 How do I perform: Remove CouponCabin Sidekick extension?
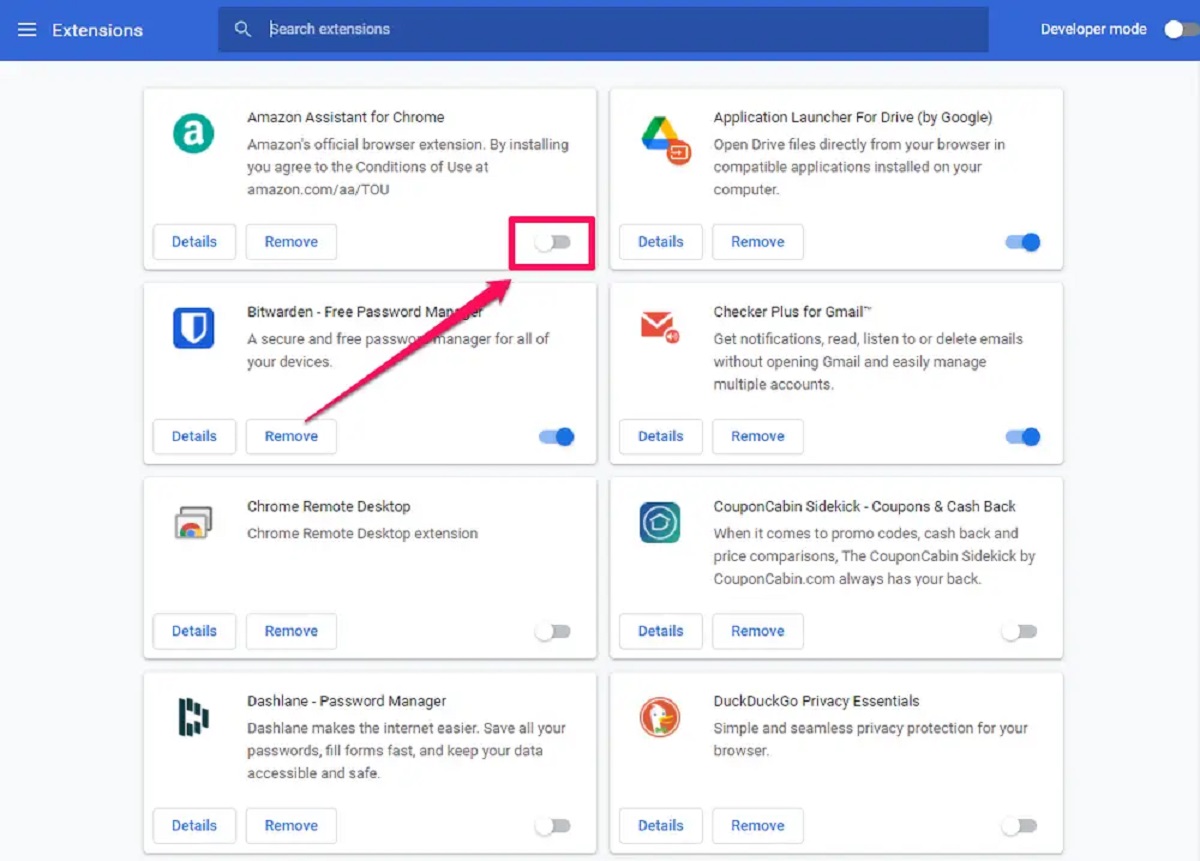[x=758, y=632]
